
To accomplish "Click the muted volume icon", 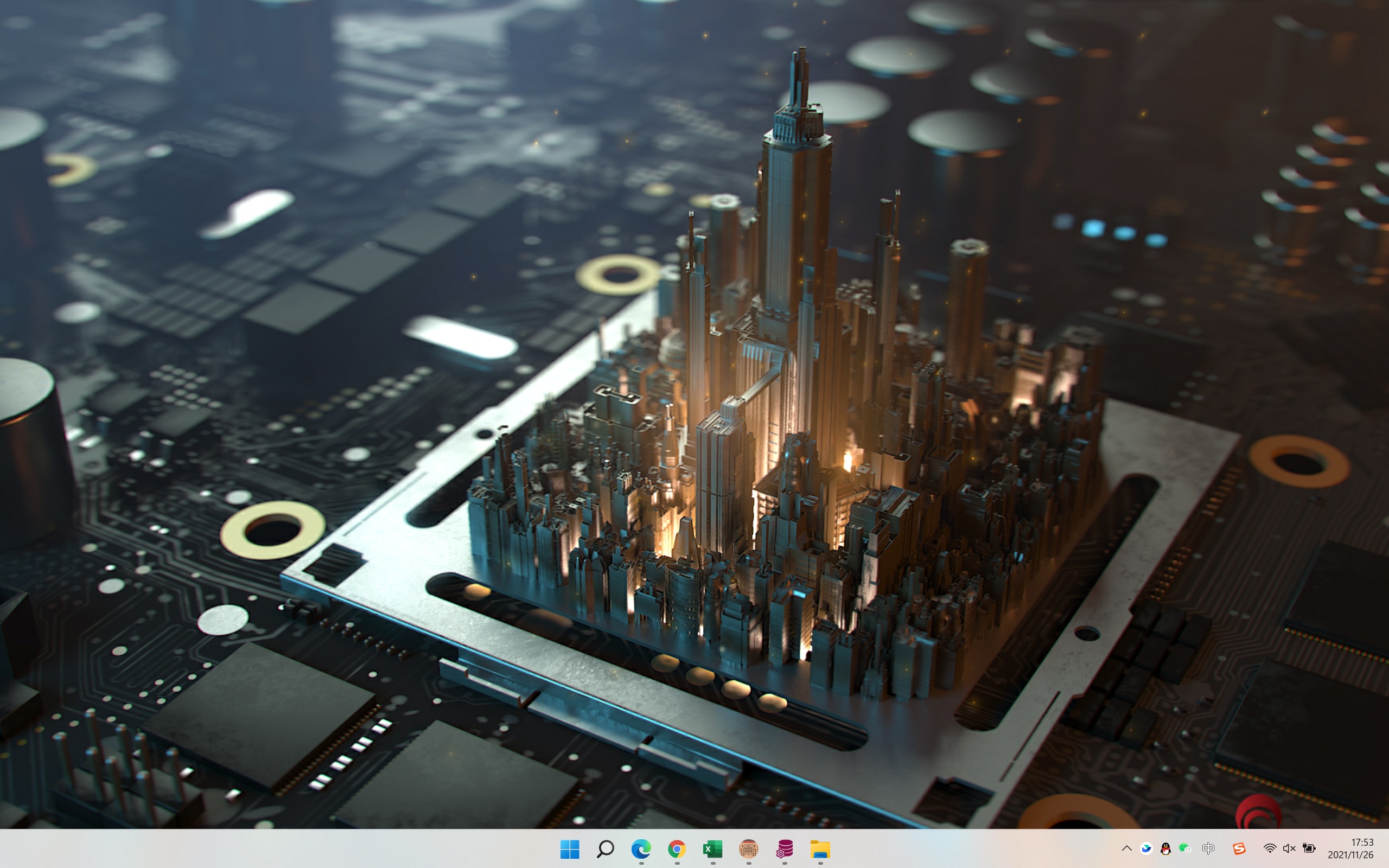I will (1289, 848).
